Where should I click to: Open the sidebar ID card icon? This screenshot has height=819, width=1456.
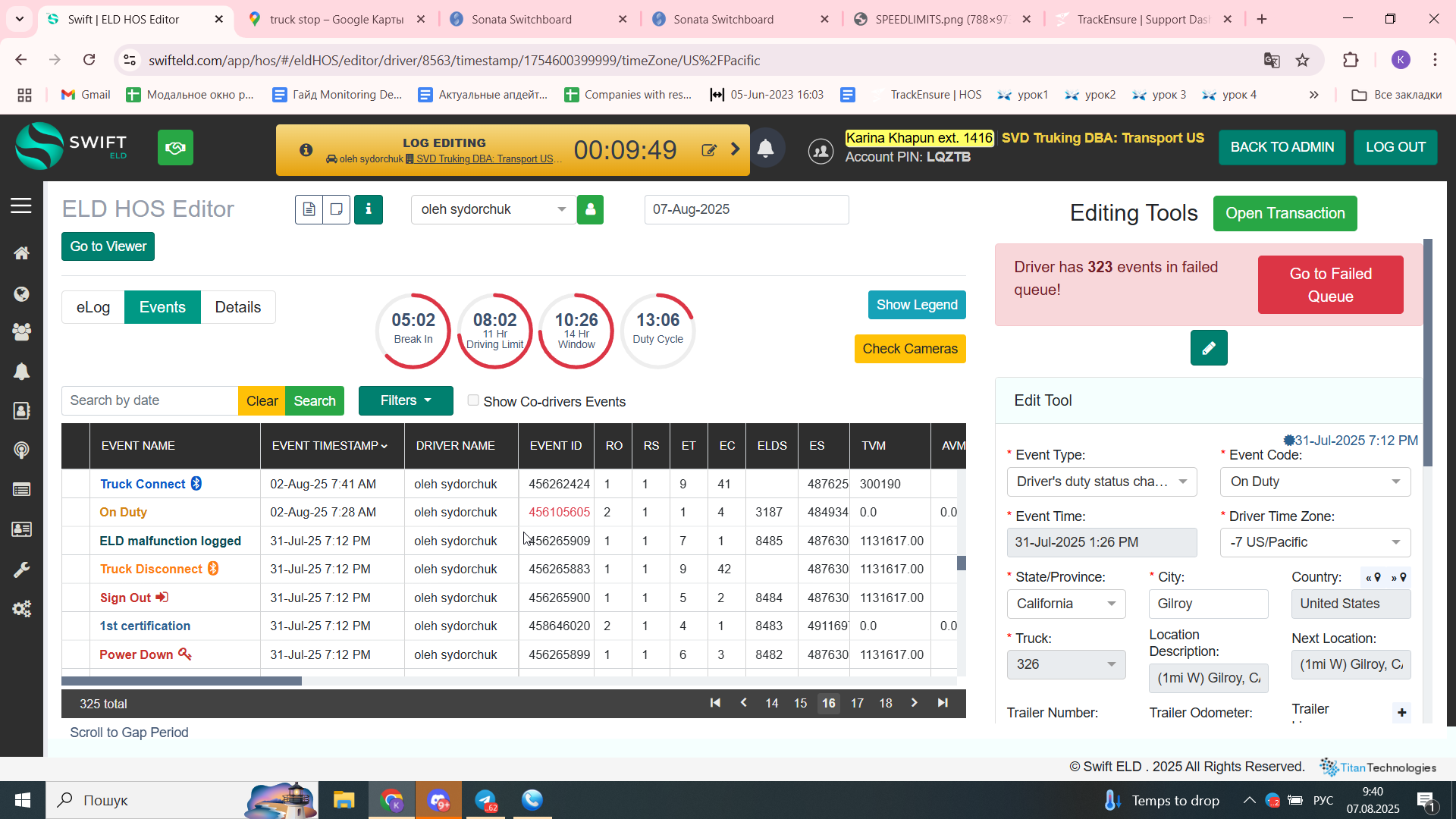21,529
